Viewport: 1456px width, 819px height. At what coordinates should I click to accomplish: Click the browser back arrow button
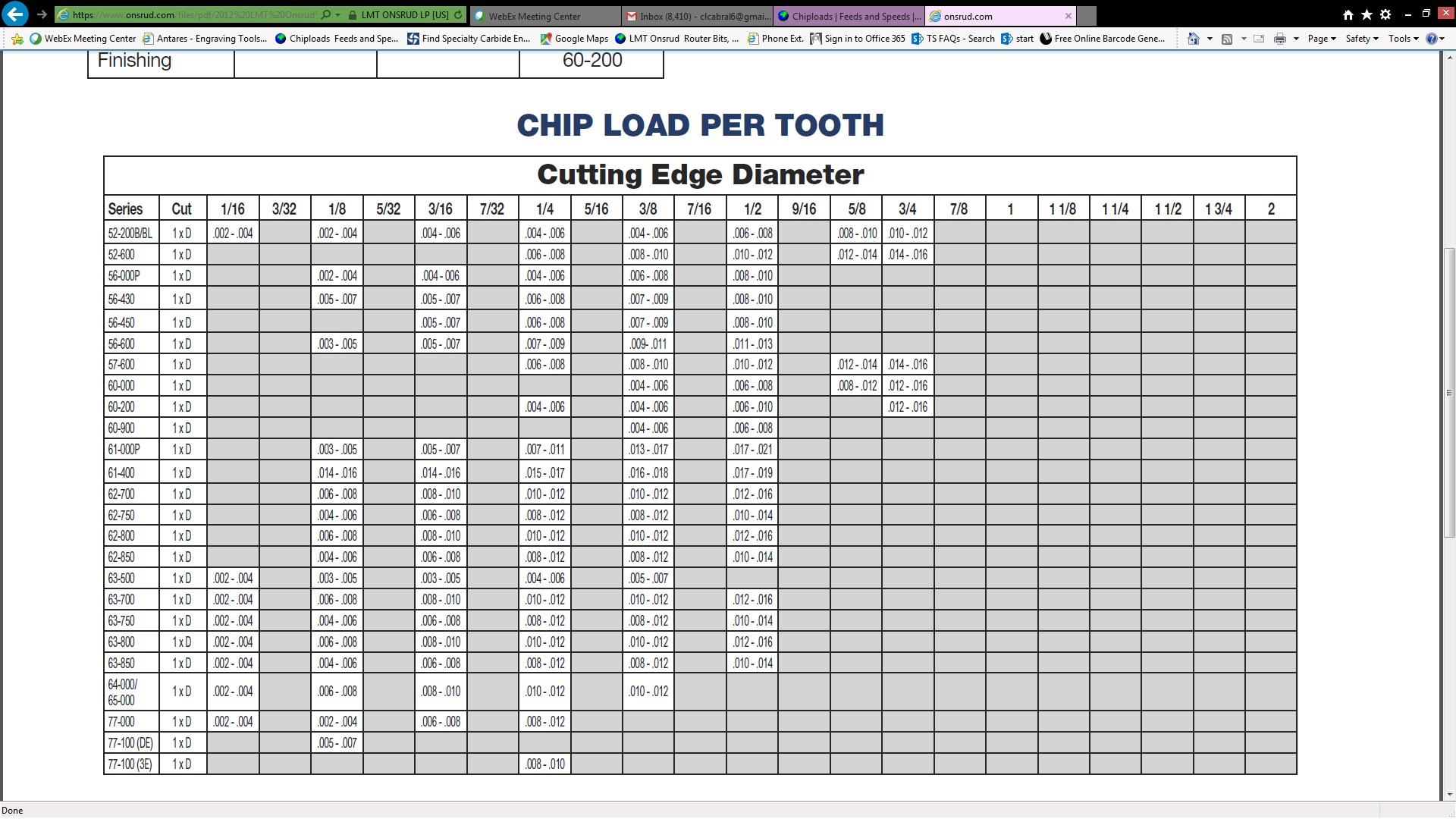pos(15,14)
